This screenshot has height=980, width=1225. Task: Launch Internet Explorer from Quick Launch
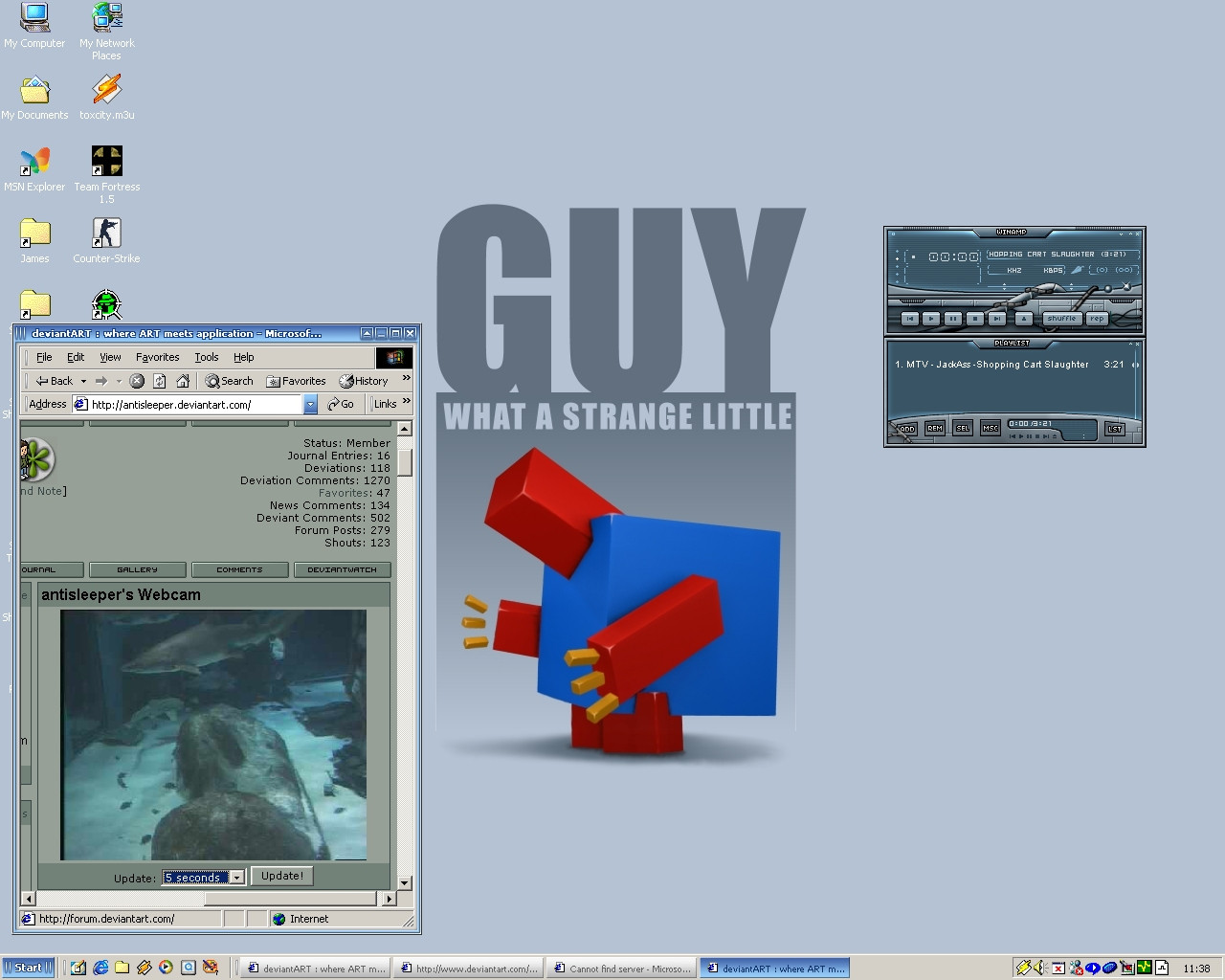100,968
